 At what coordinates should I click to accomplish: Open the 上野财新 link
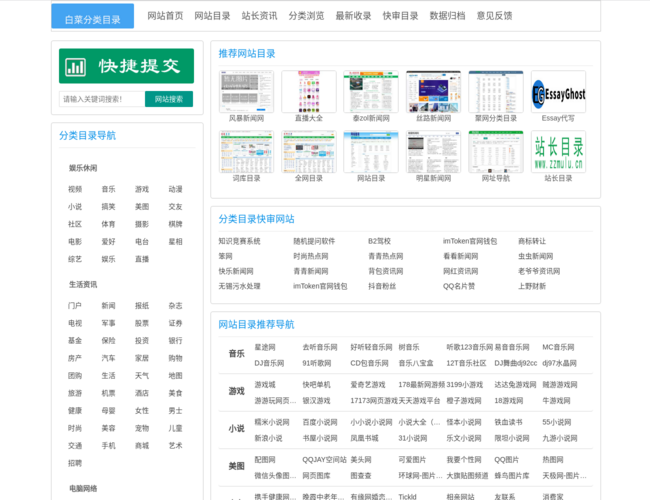click(532, 286)
